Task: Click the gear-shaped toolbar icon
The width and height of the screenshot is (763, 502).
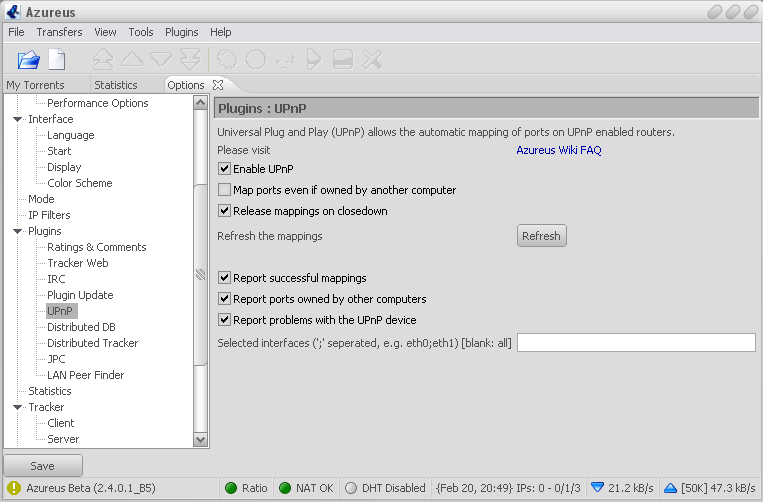Action: (227, 59)
